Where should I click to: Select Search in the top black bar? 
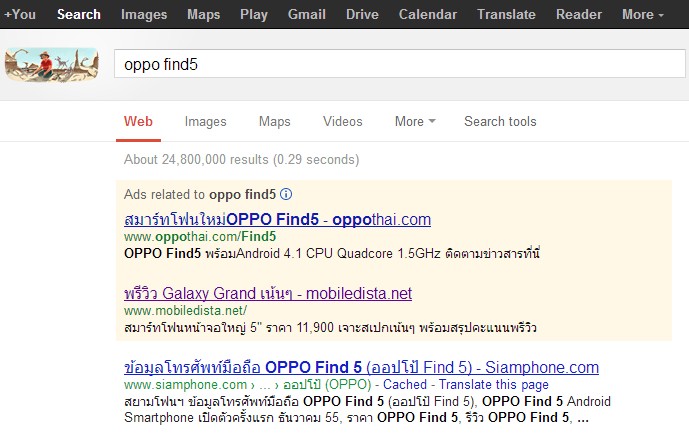coord(79,15)
